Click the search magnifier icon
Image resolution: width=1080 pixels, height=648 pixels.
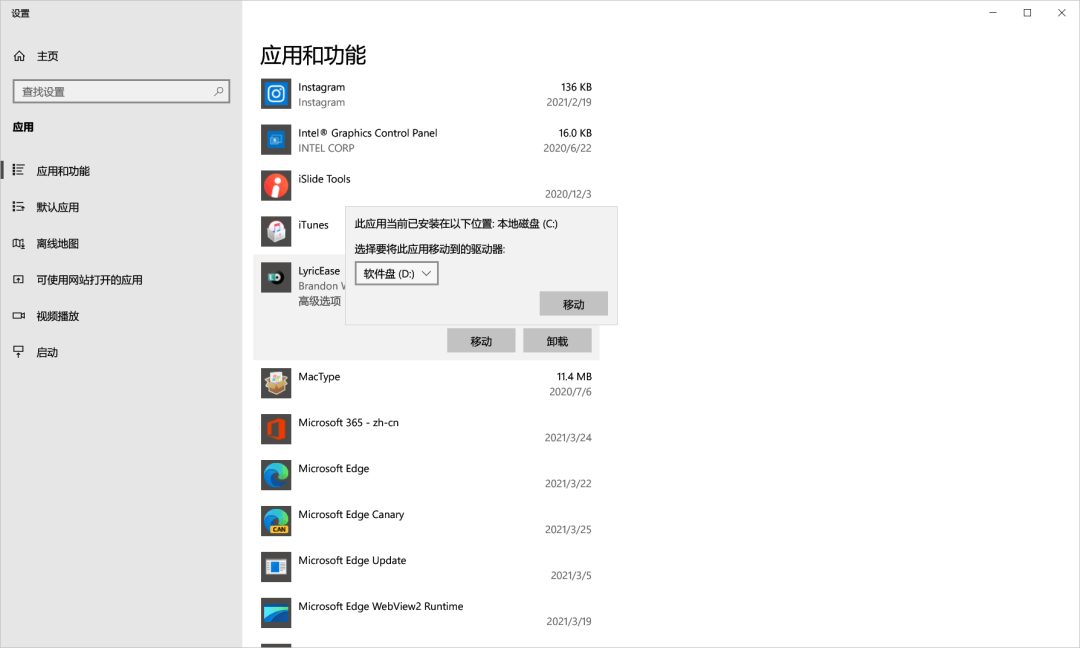(x=218, y=91)
